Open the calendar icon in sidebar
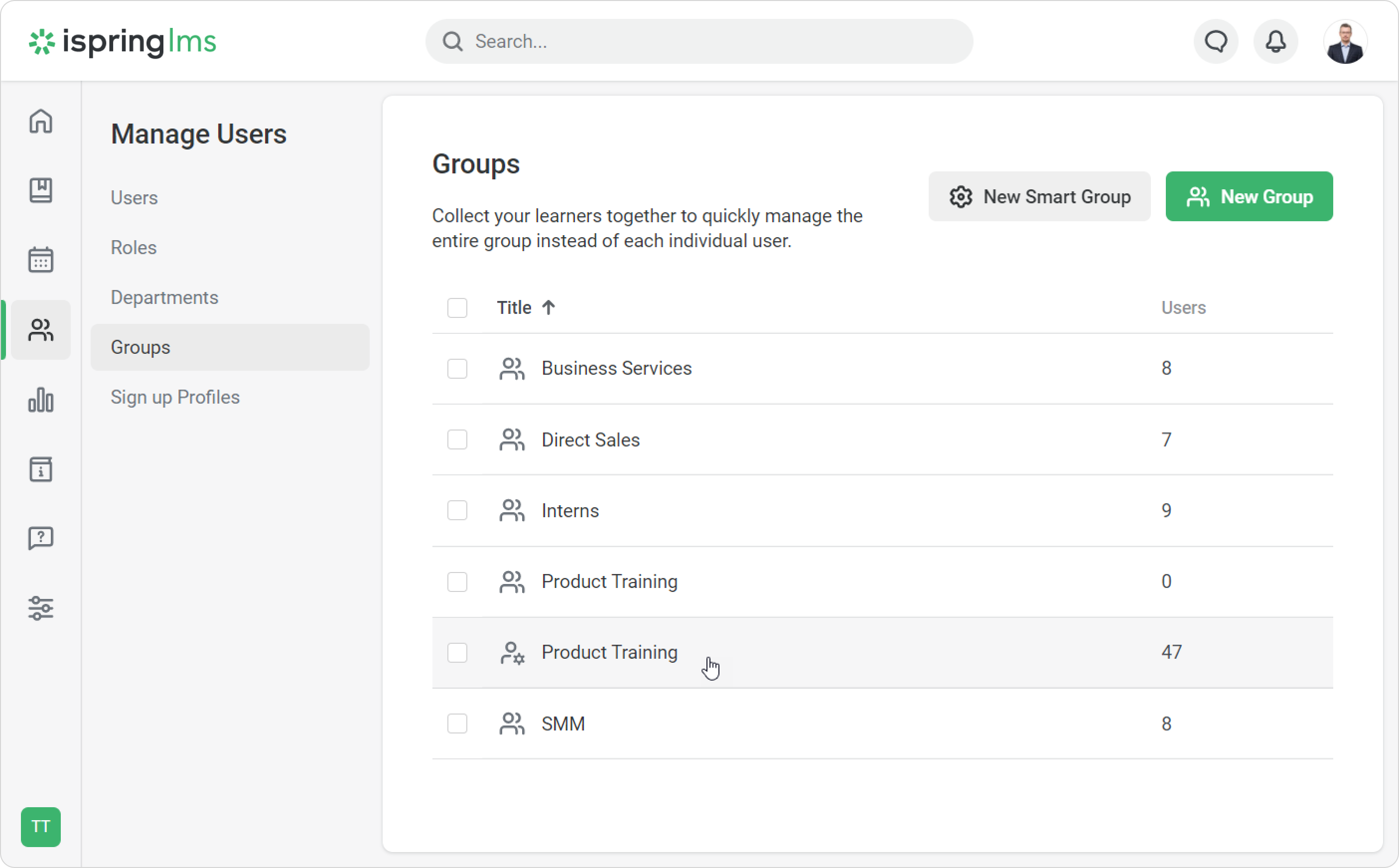This screenshot has width=1399, height=868. click(x=41, y=260)
